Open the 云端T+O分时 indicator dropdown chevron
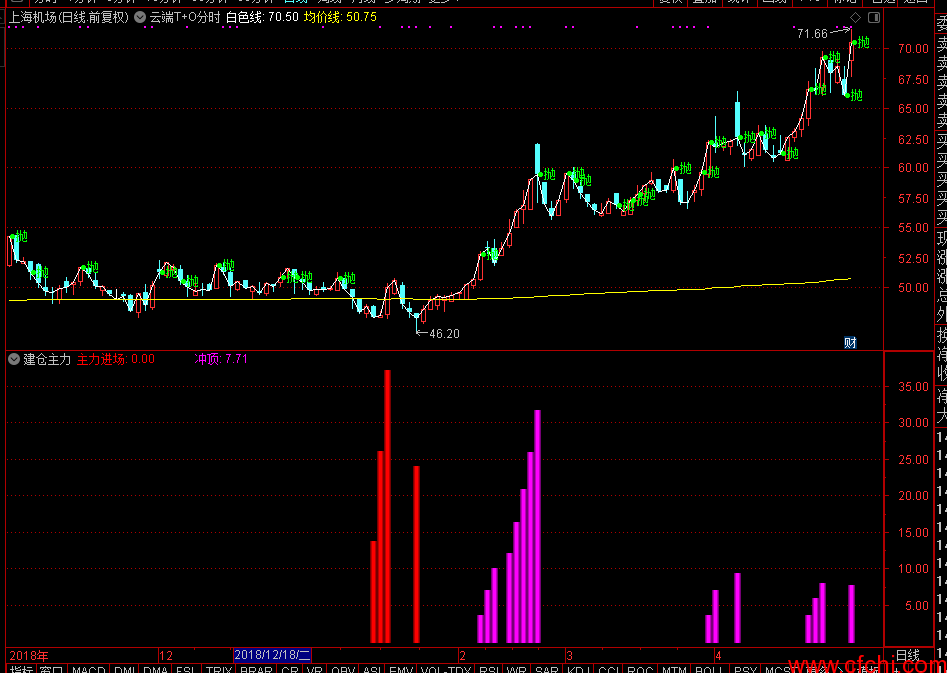 (x=140, y=18)
